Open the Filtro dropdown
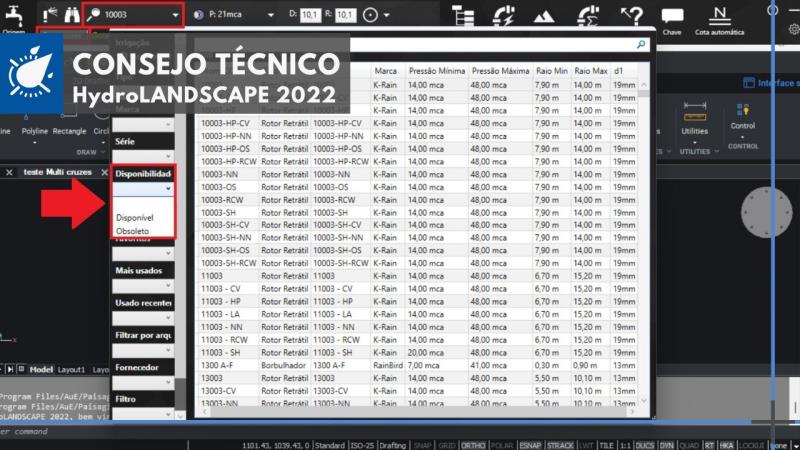Viewport: 800px width, 450px height. (143, 414)
